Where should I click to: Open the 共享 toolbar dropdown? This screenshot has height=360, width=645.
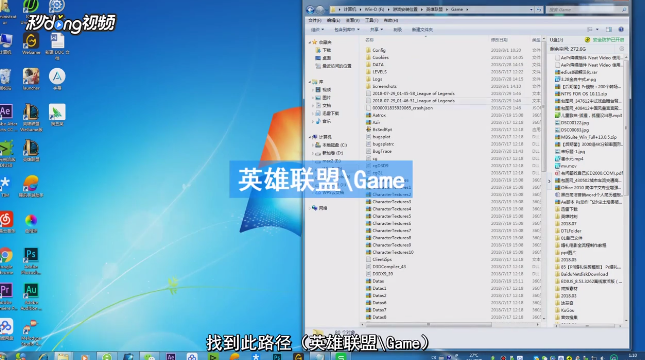pyautogui.click(x=376, y=30)
